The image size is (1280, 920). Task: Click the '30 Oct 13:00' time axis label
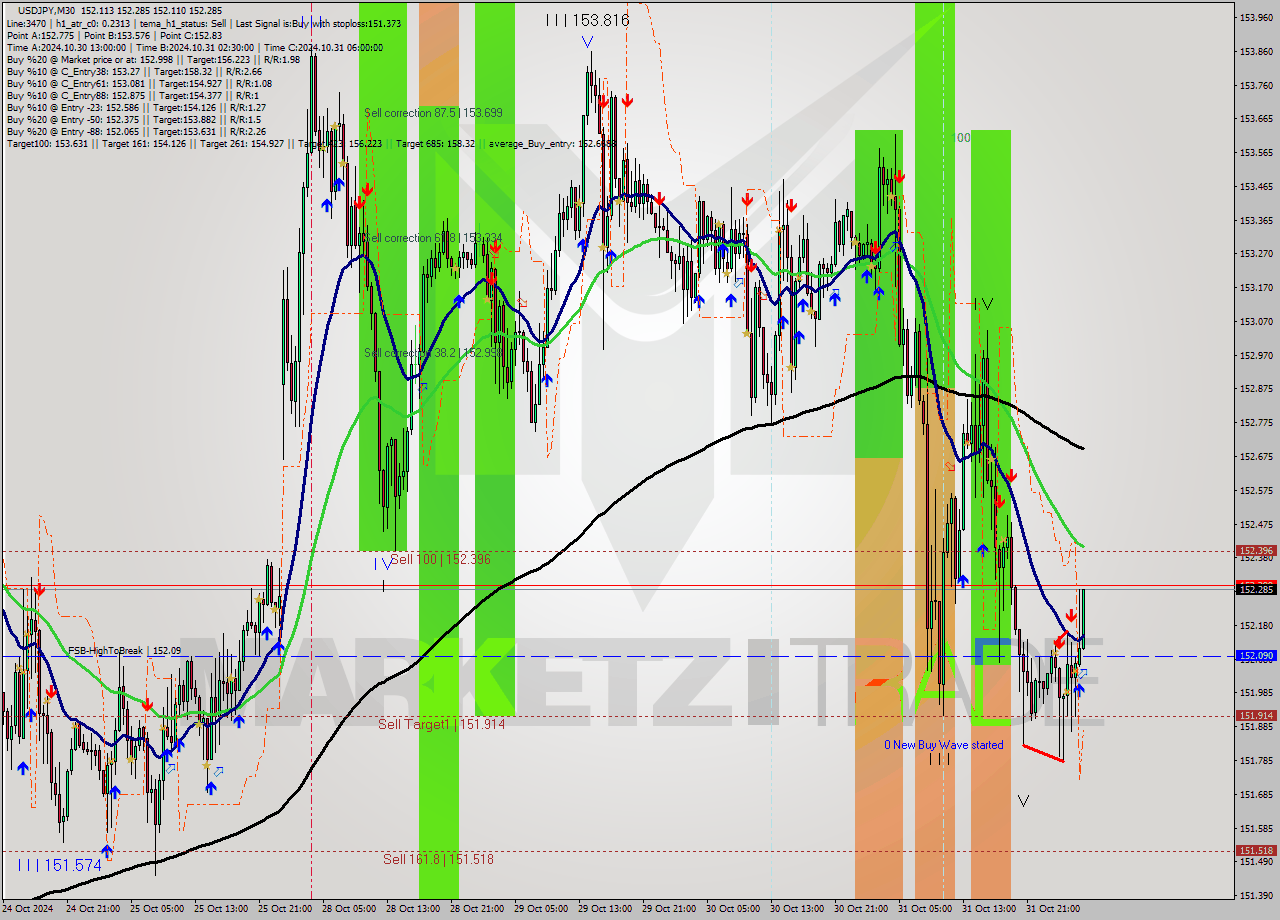point(795,909)
